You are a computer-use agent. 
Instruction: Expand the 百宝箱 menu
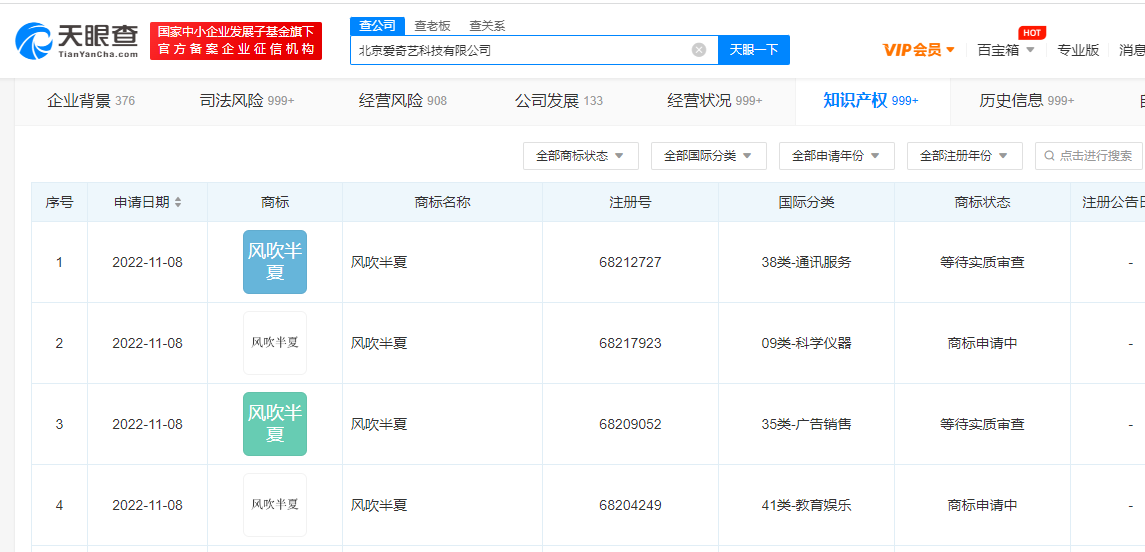tap(1006, 50)
